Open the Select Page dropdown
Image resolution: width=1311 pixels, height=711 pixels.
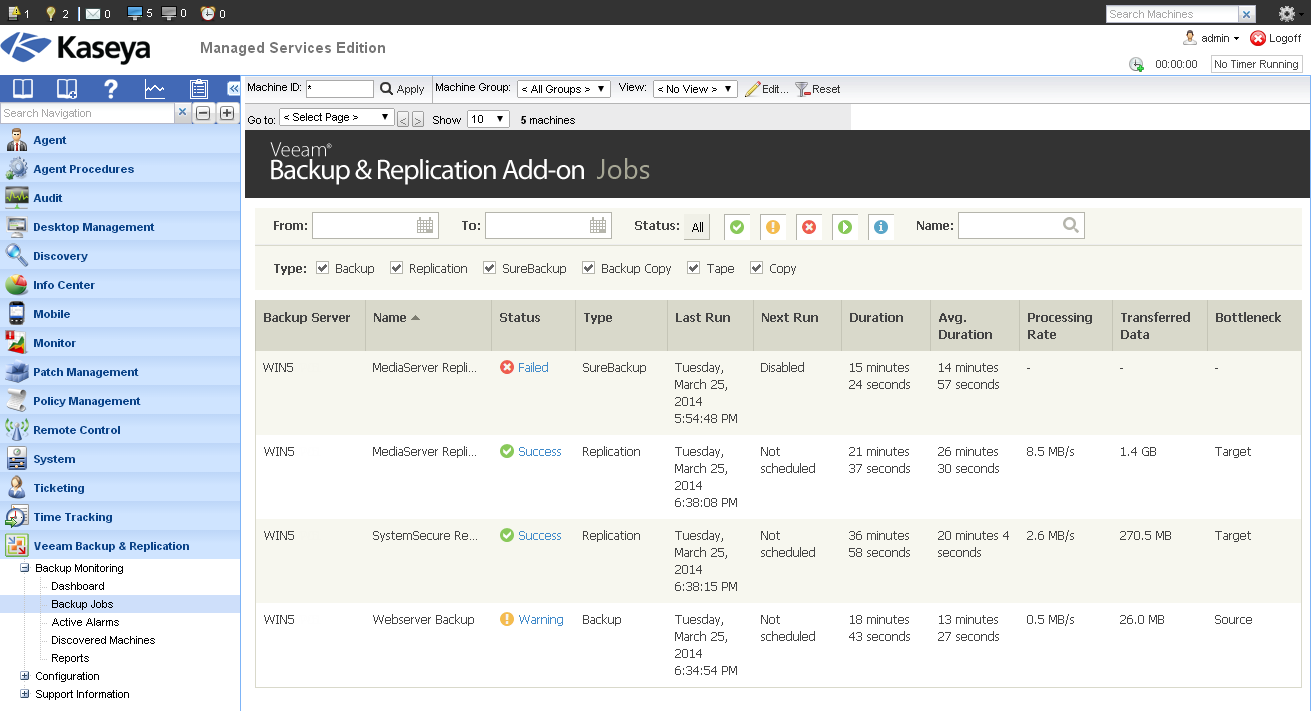337,118
